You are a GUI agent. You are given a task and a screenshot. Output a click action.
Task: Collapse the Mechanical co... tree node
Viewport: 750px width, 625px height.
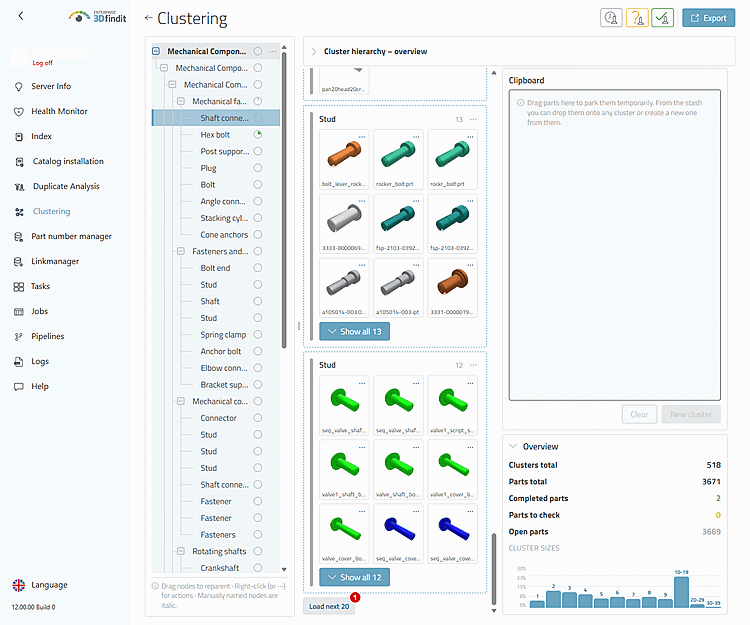[181, 401]
